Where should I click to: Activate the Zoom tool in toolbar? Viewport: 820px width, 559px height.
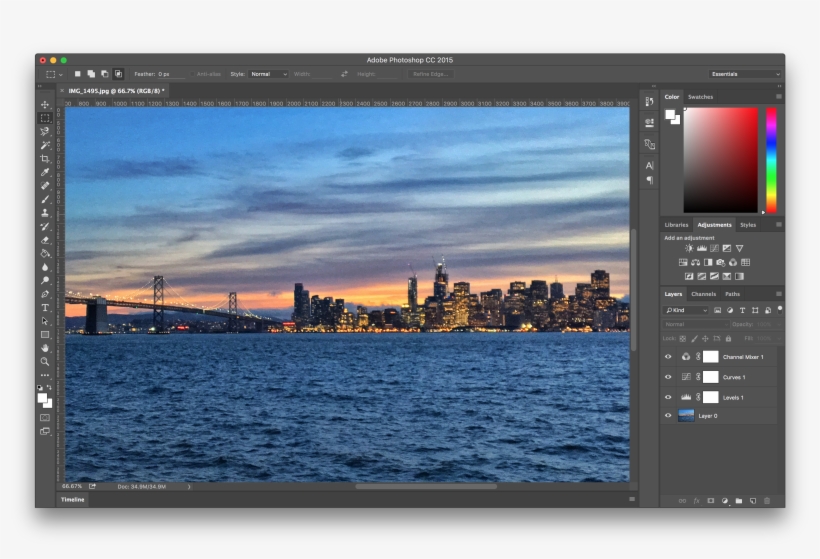click(x=45, y=361)
